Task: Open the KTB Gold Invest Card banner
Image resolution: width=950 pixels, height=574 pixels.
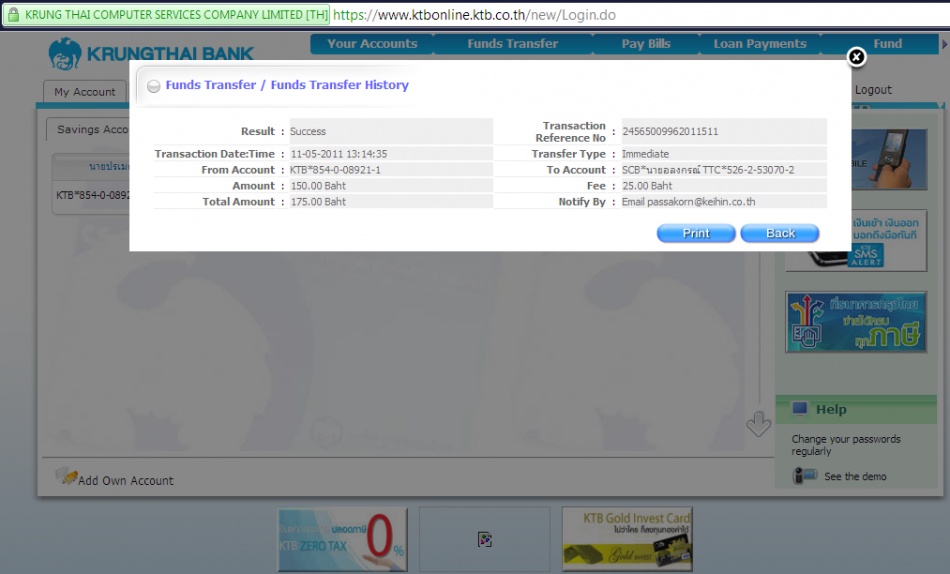Action: (627, 539)
